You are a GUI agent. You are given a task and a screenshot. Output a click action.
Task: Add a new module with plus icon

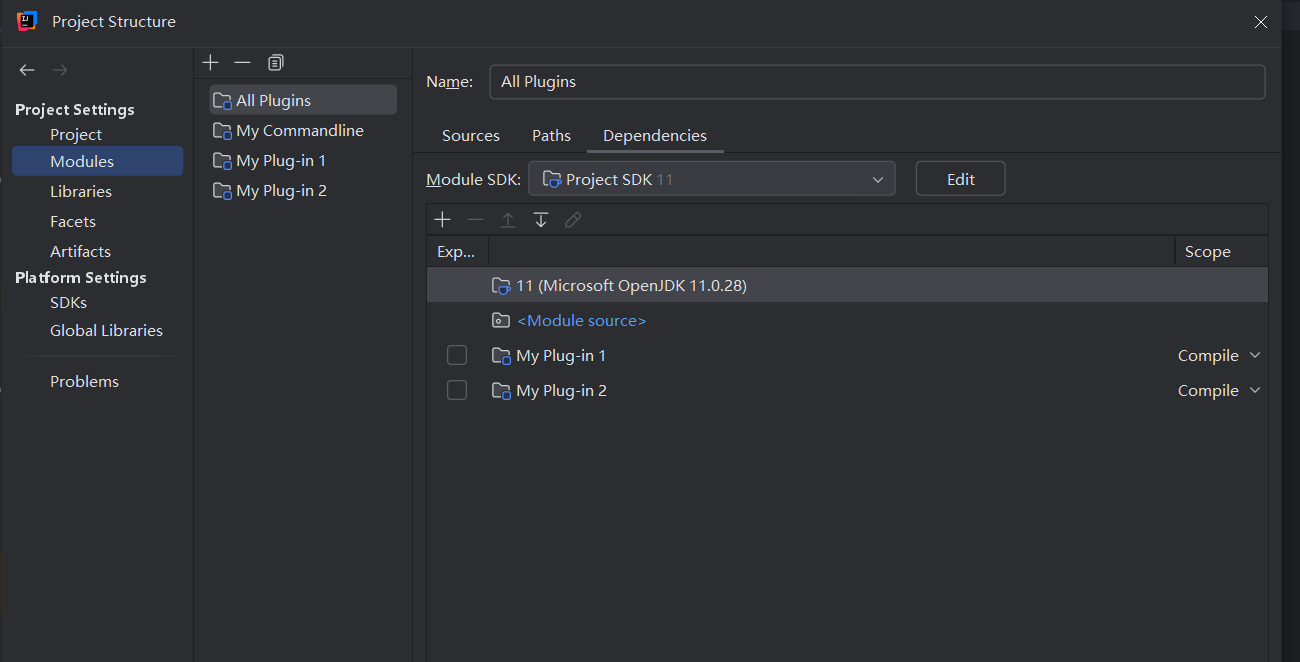(x=210, y=63)
